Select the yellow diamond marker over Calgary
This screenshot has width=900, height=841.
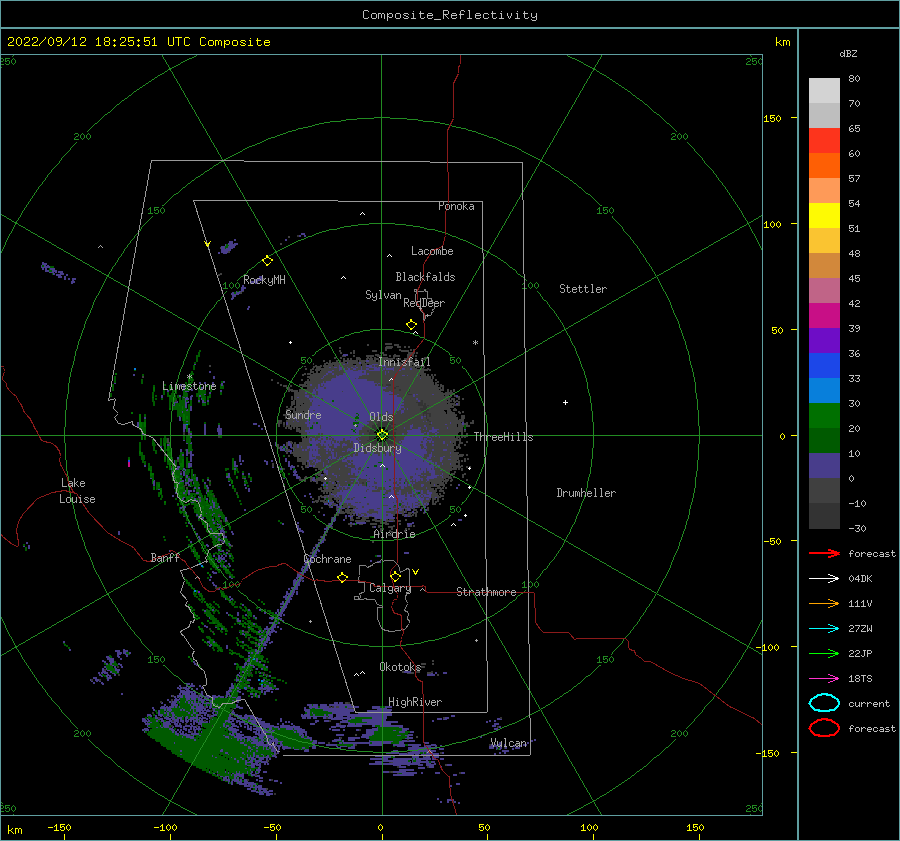(x=395, y=576)
